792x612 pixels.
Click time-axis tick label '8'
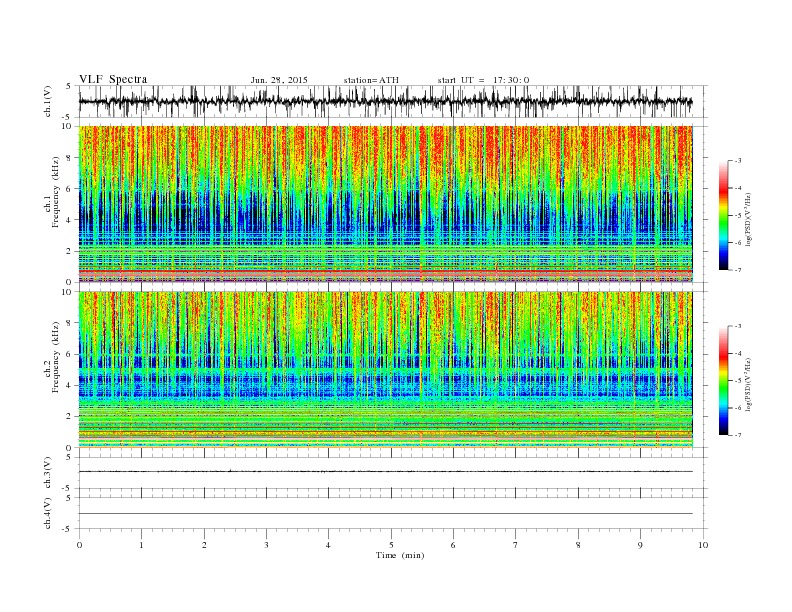tap(578, 545)
